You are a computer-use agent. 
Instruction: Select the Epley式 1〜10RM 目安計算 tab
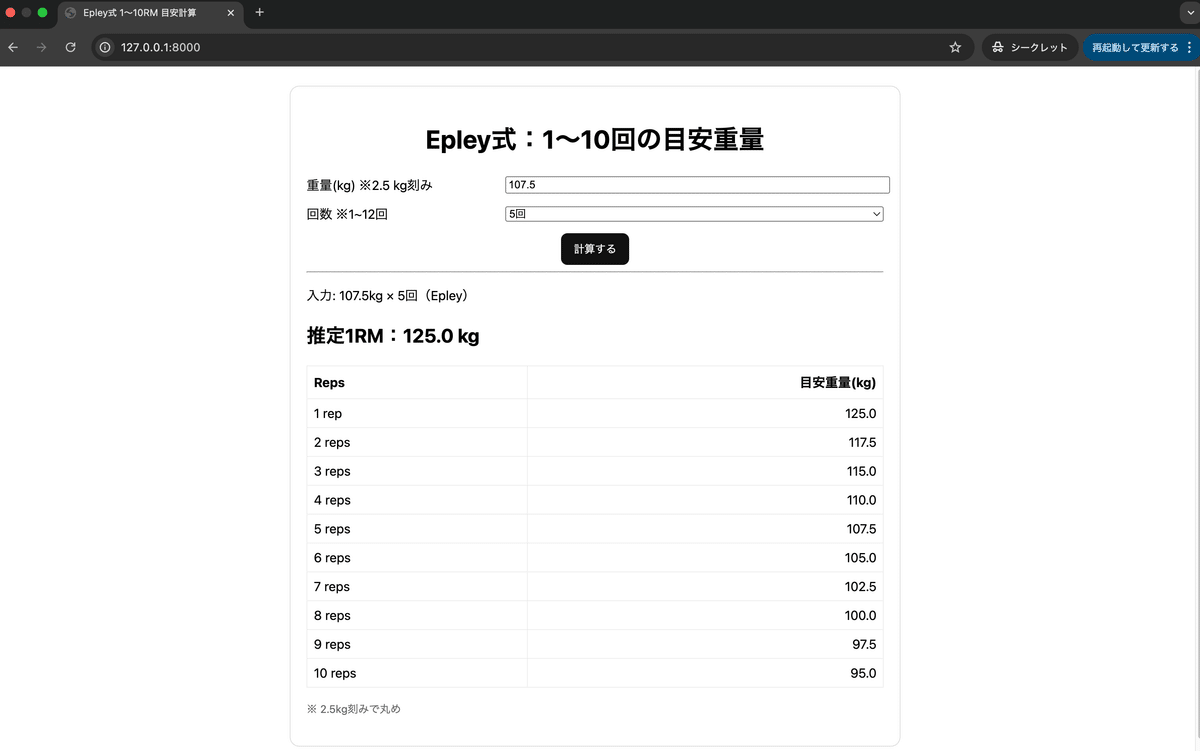coord(140,14)
